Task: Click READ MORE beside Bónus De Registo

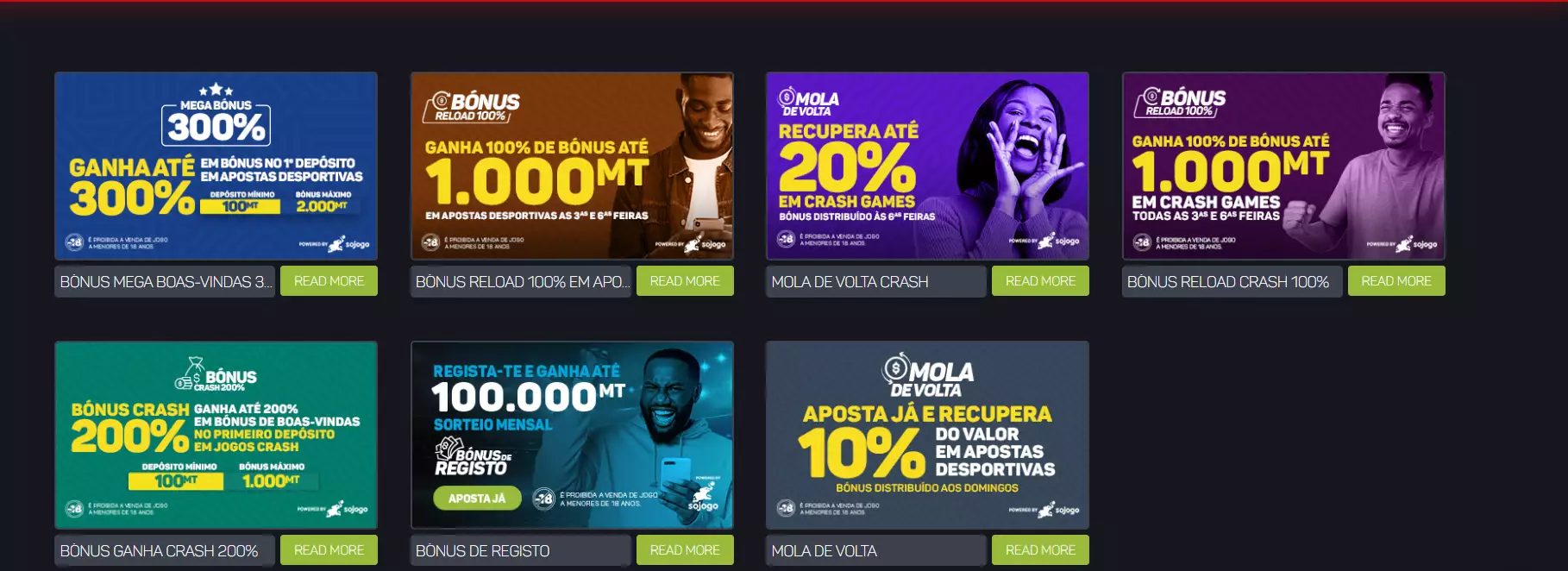Action: click(x=685, y=550)
